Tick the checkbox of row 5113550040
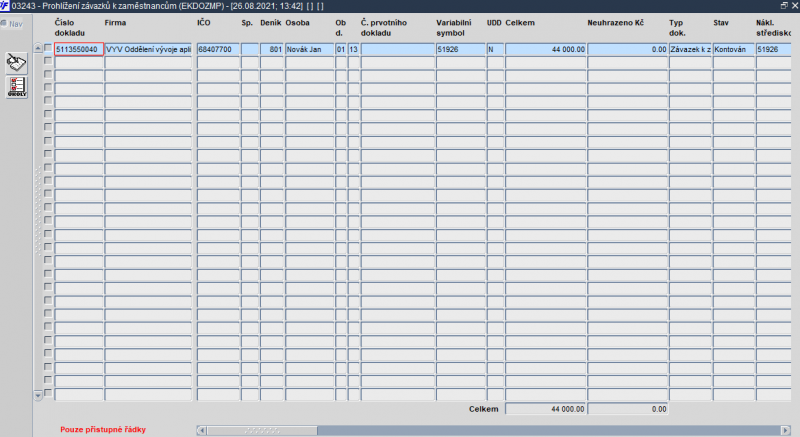This screenshot has width=800, height=437. tap(48, 47)
